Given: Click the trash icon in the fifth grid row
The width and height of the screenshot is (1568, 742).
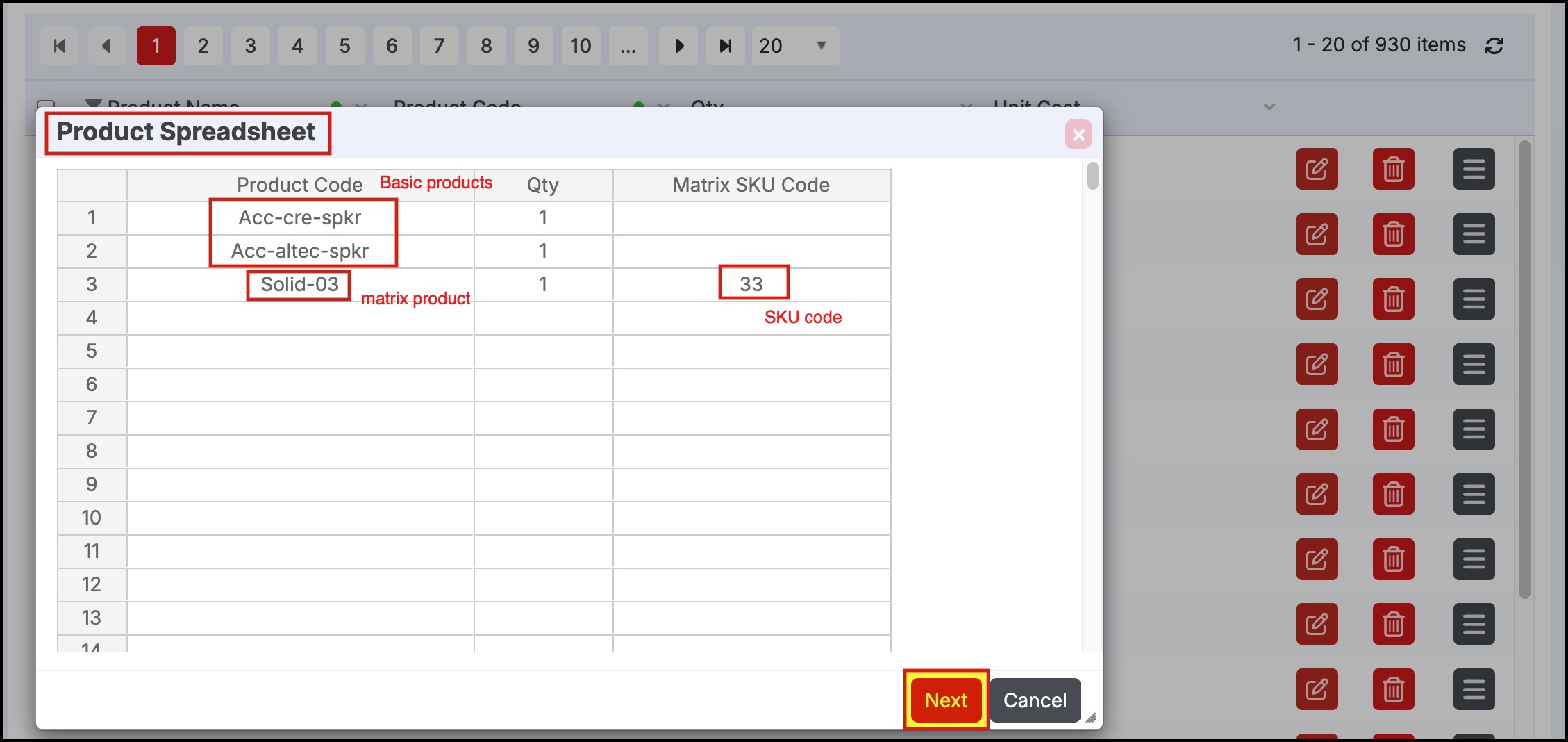Looking at the screenshot, I should [1394, 429].
